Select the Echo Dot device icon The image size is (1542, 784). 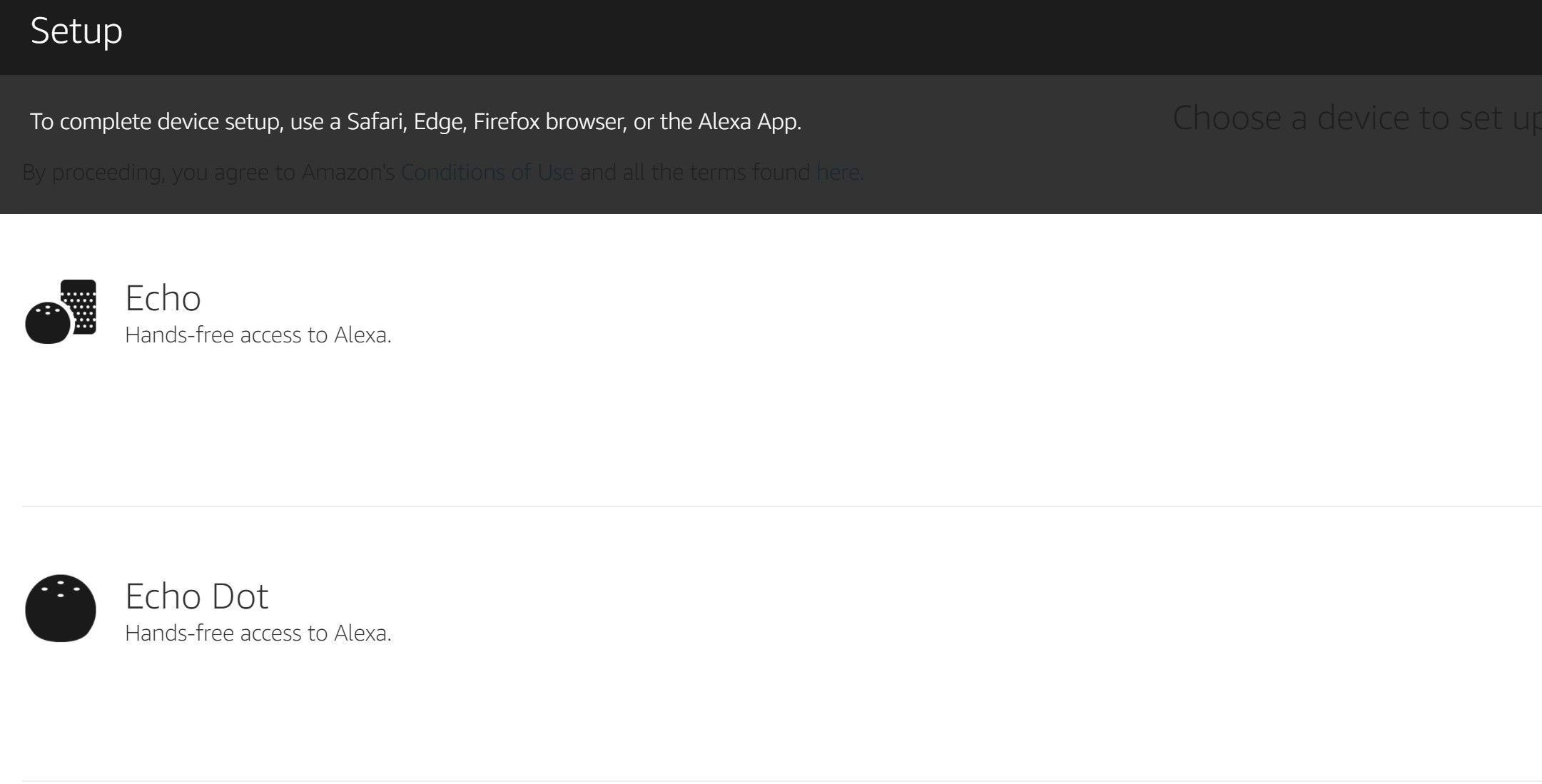coord(61,609)
